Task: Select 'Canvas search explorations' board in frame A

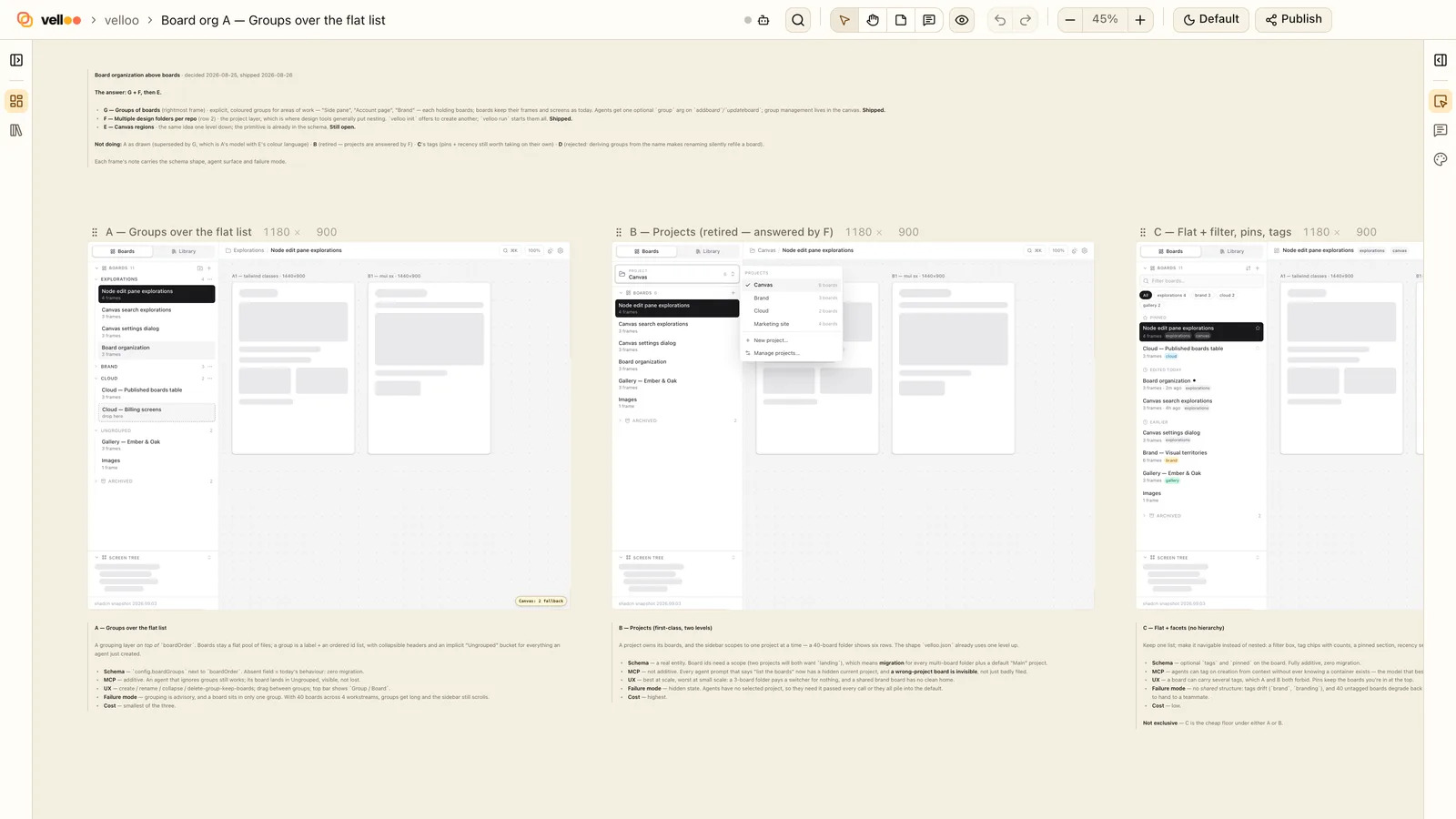Action: 157,312
